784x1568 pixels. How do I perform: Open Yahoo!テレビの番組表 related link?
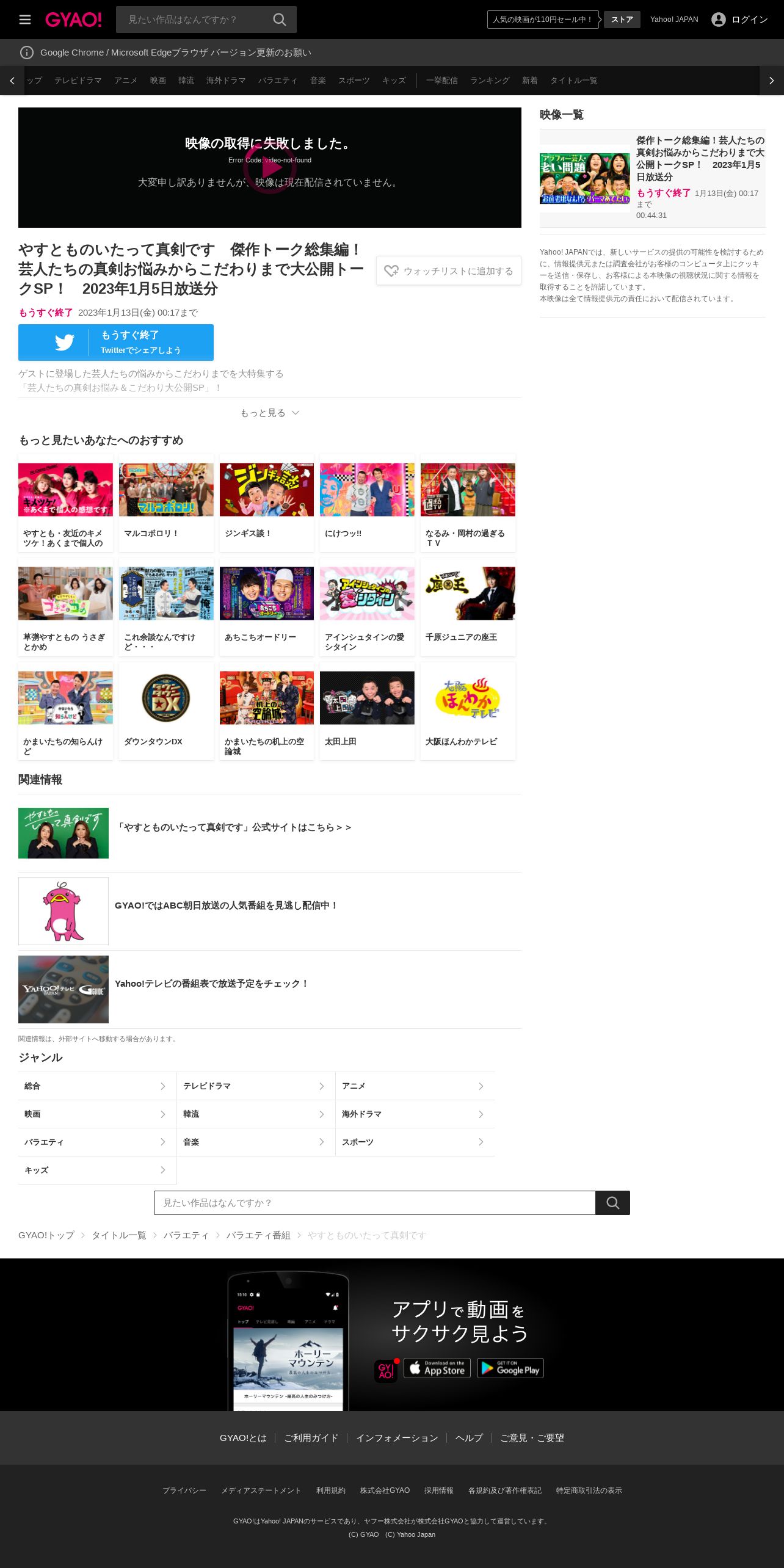[212, 984]
